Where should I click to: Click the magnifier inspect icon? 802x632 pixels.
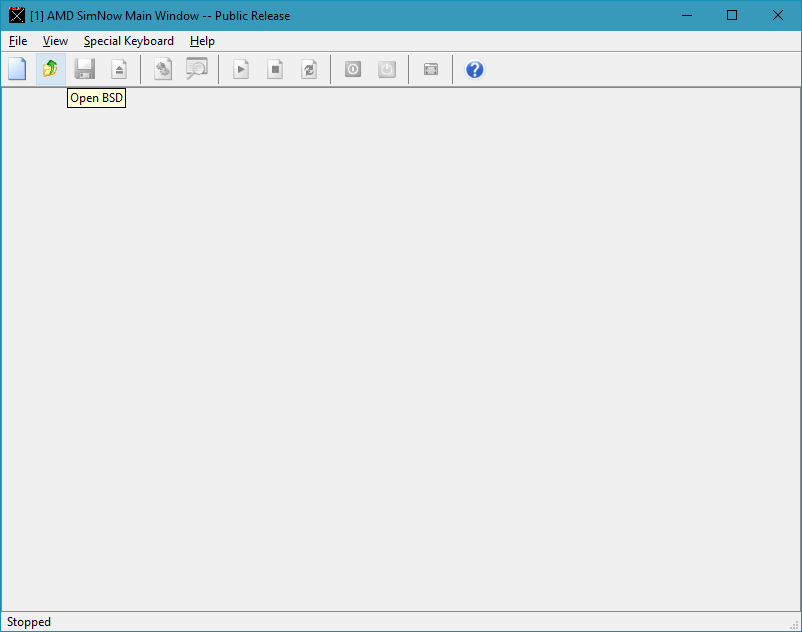[x=197, y=69]
